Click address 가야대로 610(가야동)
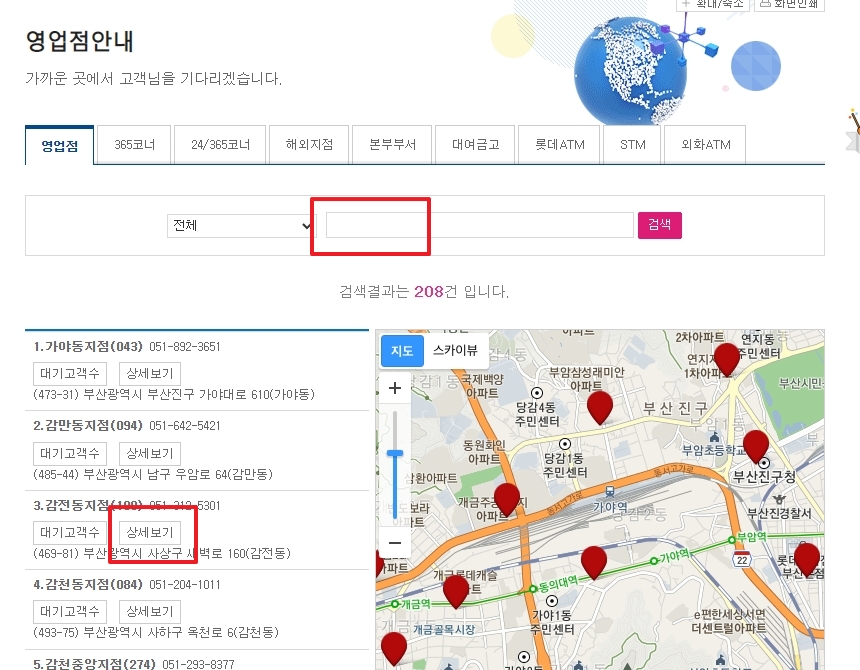860x670 pixels. pos(257,395)
